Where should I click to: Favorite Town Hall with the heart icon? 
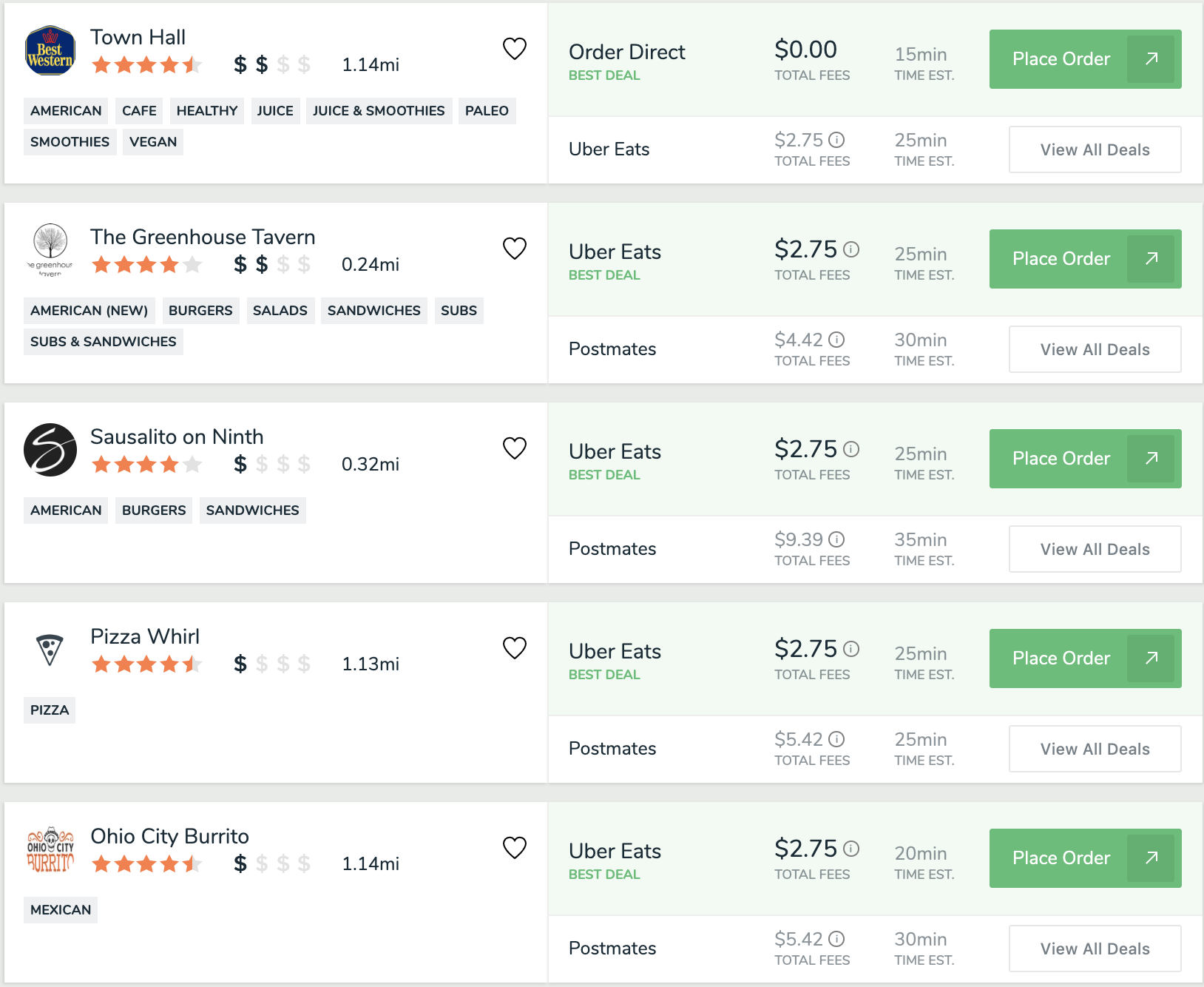[x=515, y=49]
